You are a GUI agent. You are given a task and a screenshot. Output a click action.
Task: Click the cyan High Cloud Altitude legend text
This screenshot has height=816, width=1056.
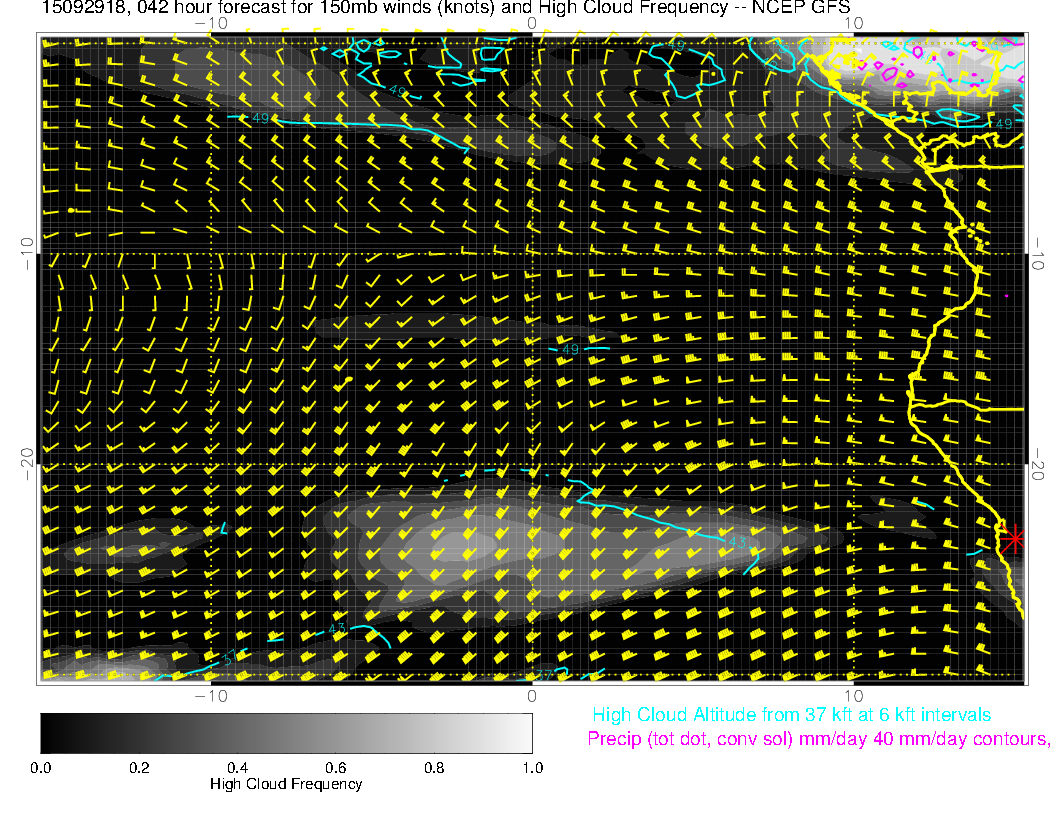pos(791,715)
